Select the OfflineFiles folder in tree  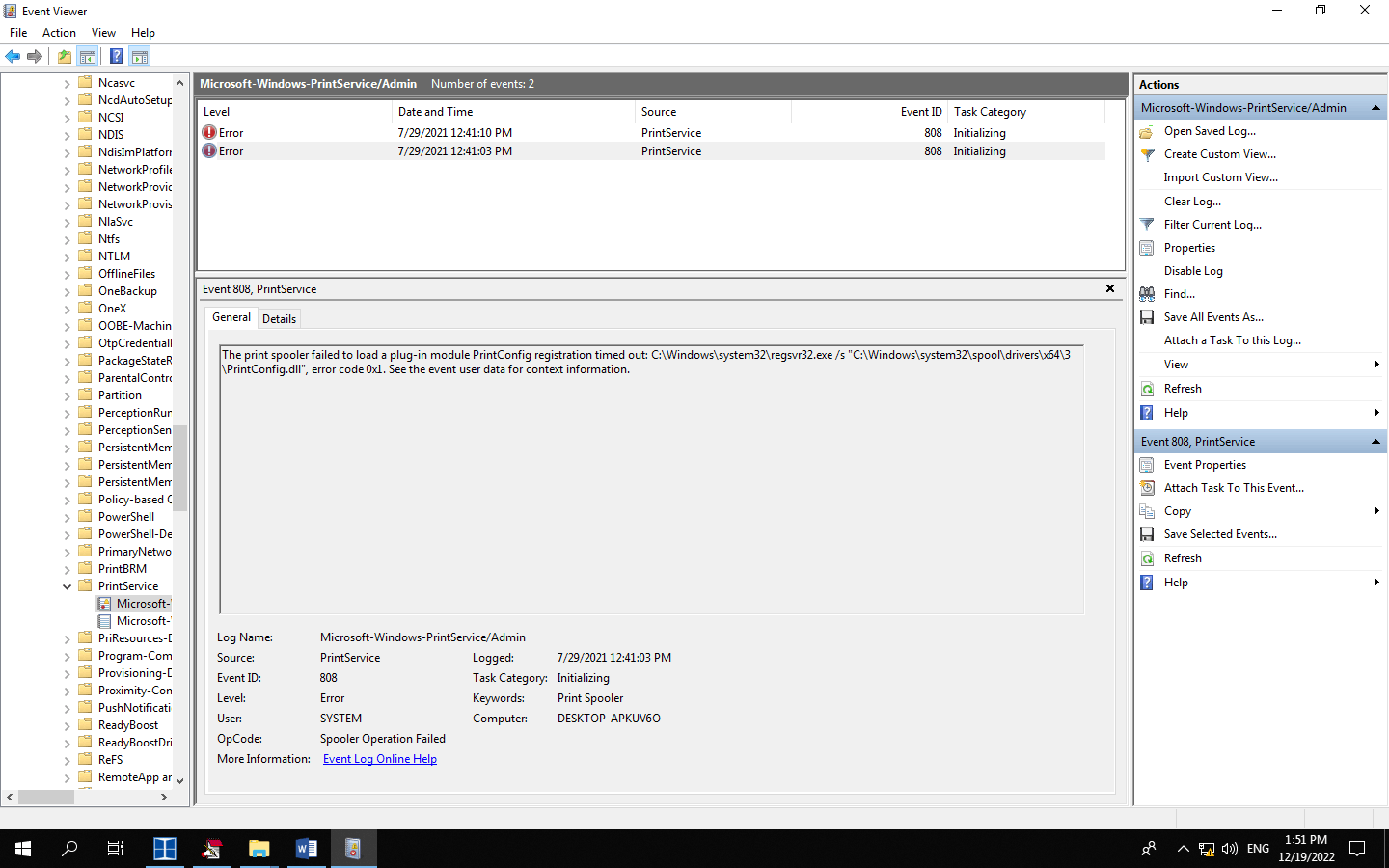pos(126,274)
